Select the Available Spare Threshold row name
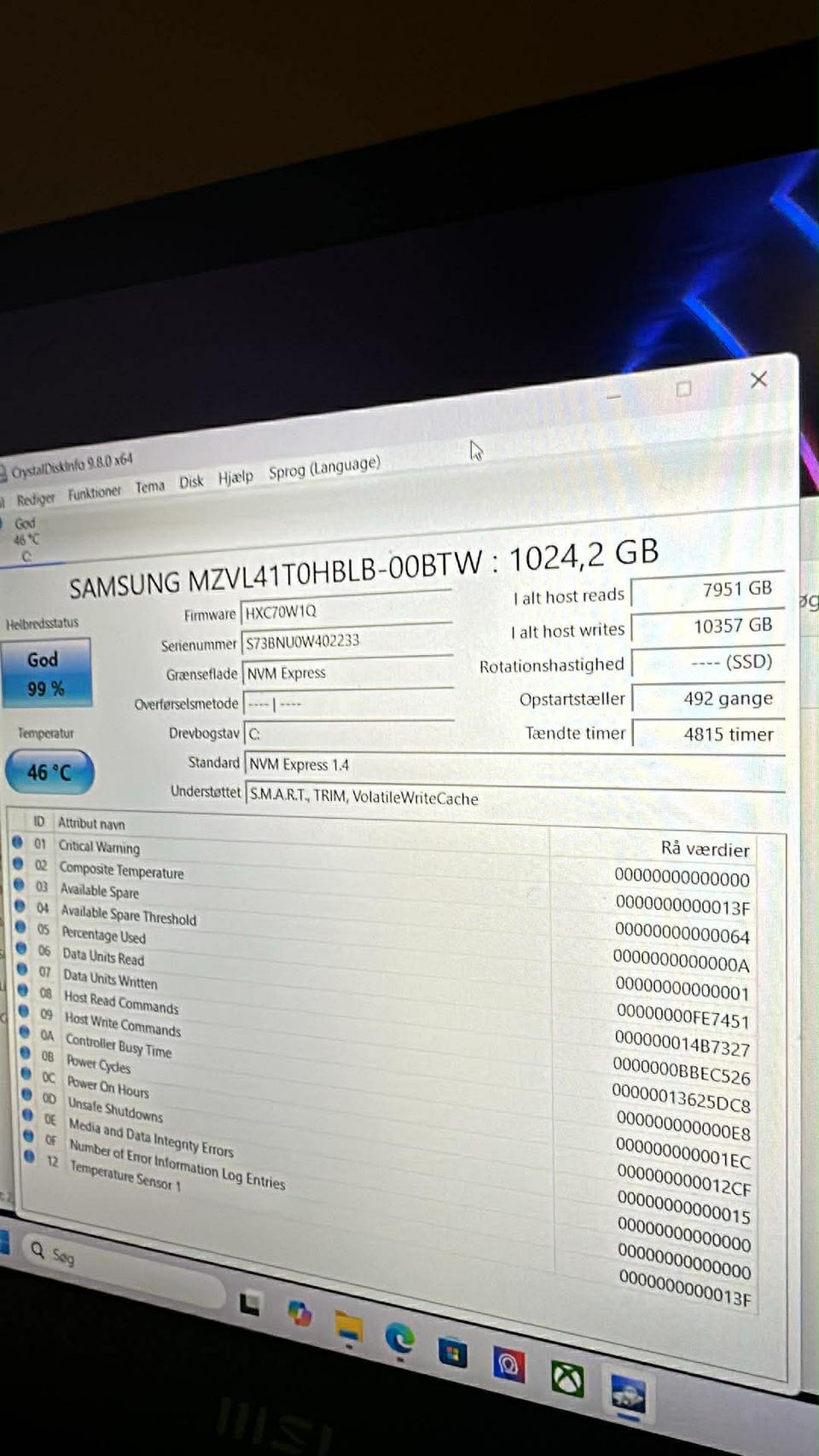 128,914
